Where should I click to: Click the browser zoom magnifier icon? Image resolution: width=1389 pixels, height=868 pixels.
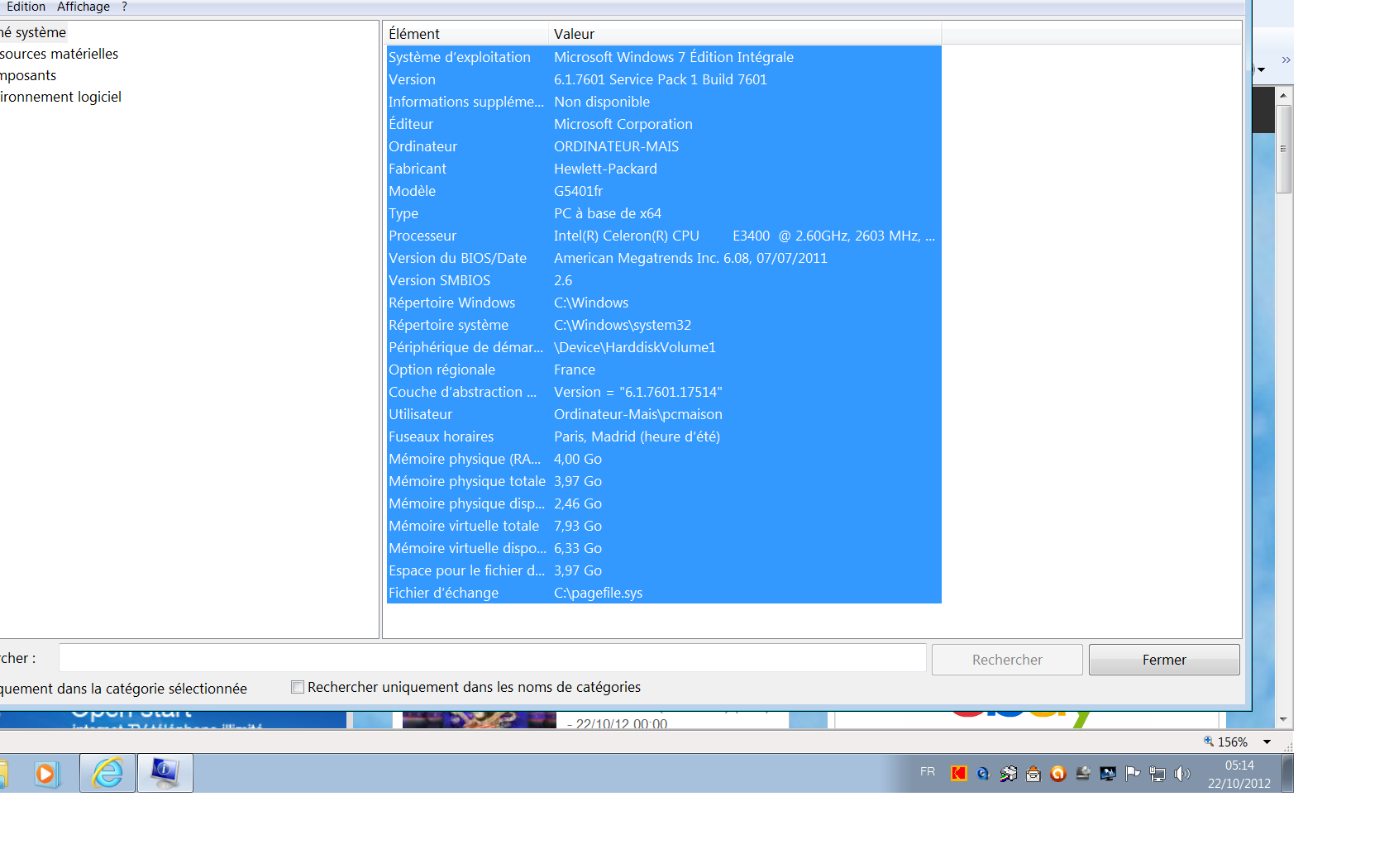click(1209, 742)
